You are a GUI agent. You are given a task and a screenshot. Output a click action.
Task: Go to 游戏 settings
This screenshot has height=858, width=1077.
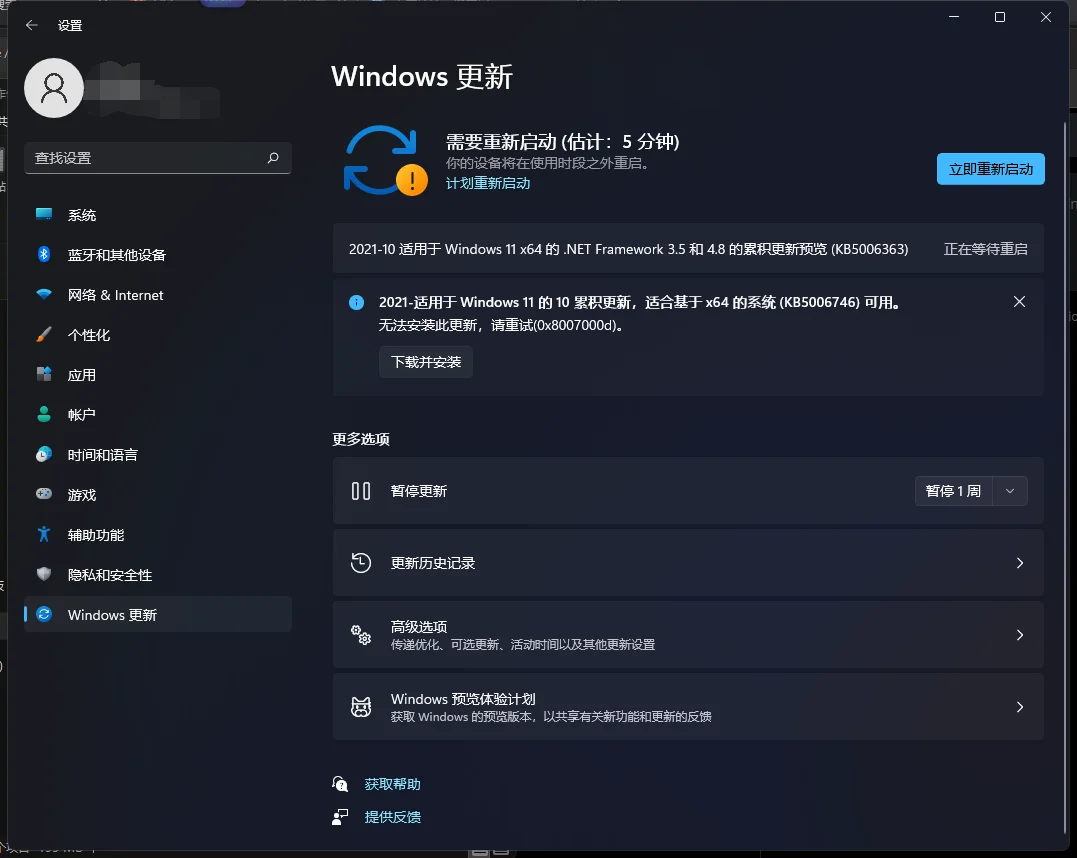pyautogui.click(x=158, y=495)
